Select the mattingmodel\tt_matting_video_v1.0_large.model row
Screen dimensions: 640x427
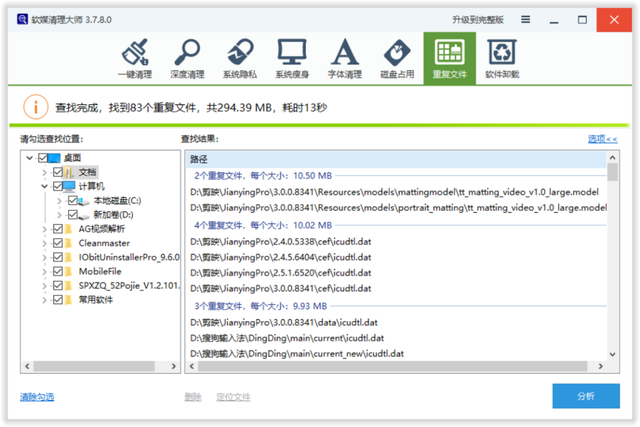pyautogui.click(x=396, y=192)
